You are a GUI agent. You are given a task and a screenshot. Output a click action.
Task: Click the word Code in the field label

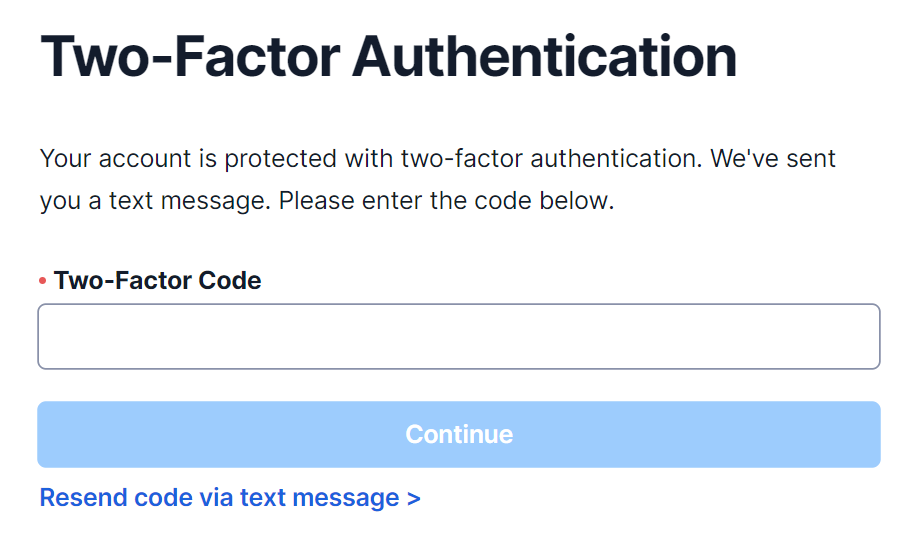230,281
